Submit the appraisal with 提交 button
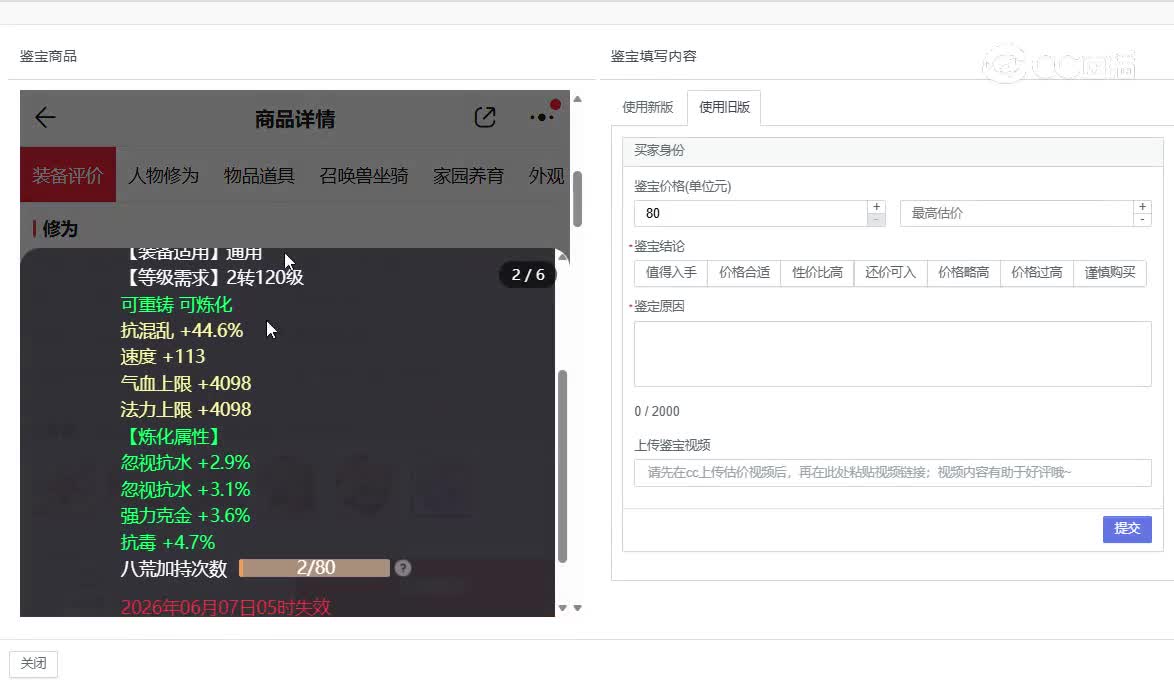1174x688 pixels. click(1127, 529)
